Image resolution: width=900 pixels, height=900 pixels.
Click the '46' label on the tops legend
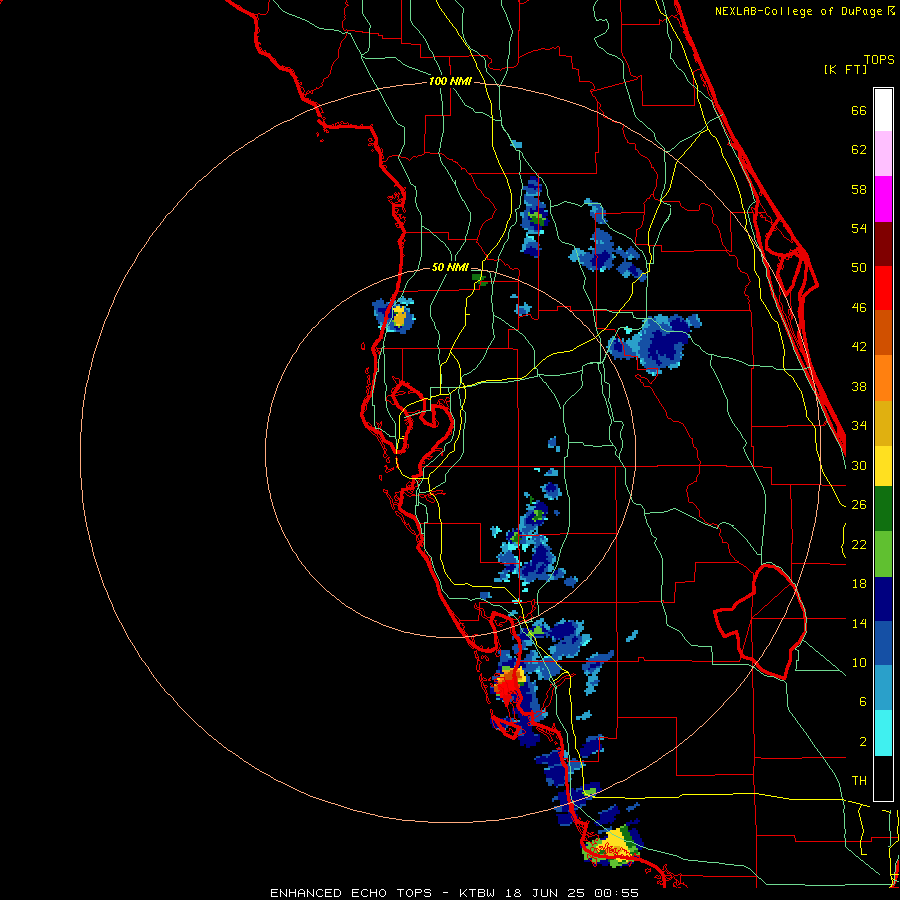859,308
